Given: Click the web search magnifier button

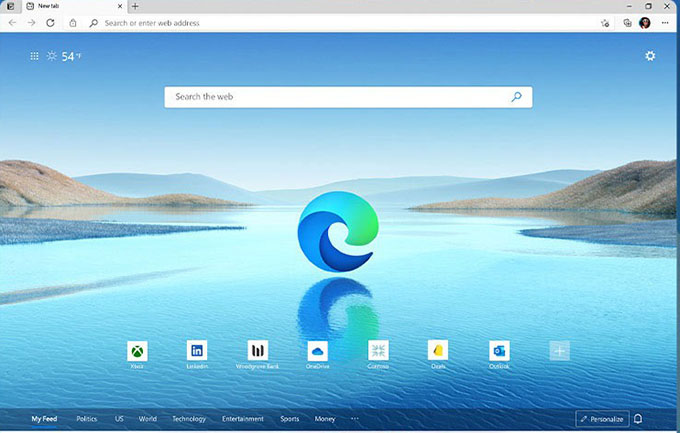Looking at the screenshot, I should 516,97.
